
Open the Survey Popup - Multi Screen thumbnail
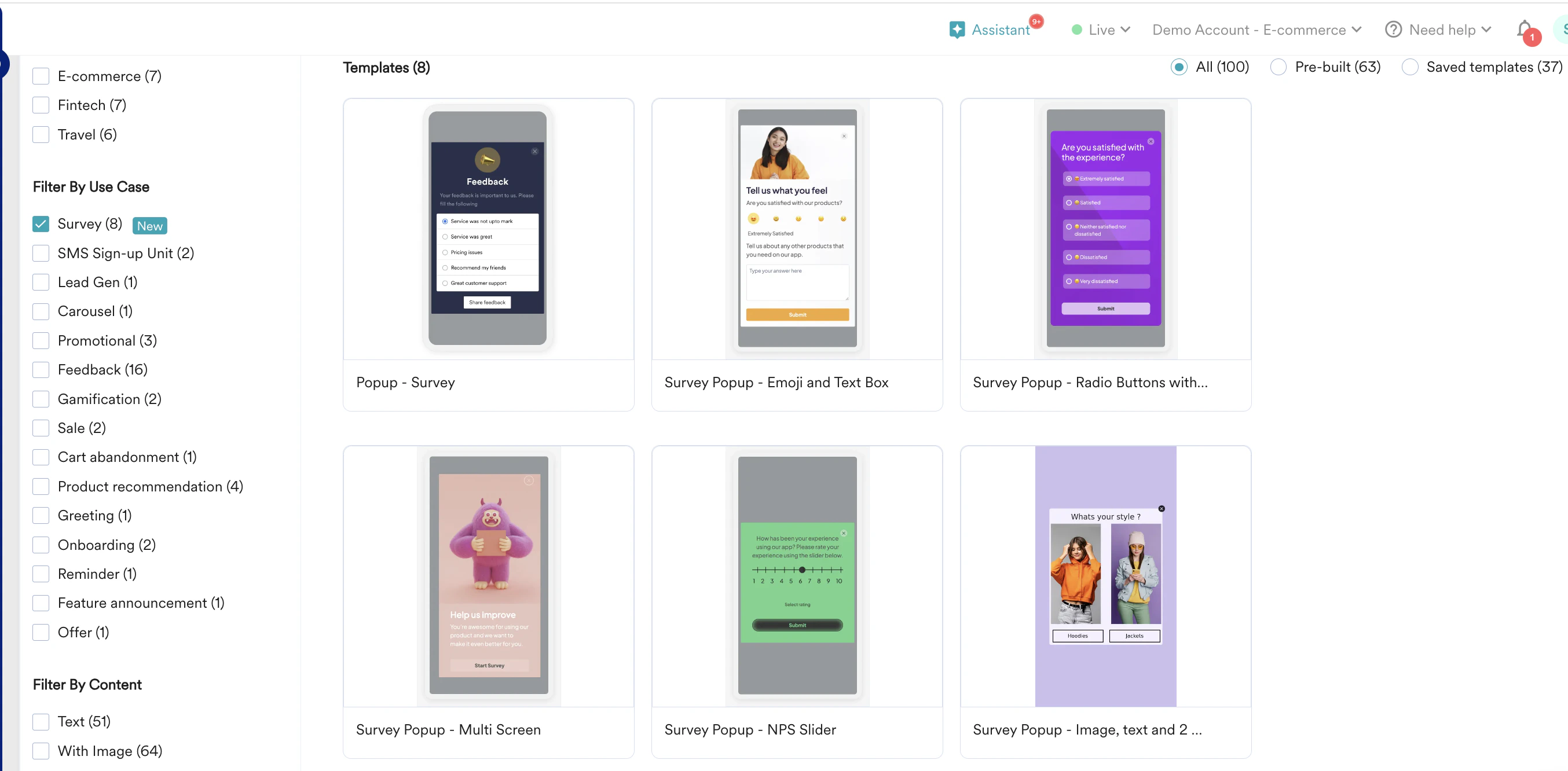click(488, 575)
